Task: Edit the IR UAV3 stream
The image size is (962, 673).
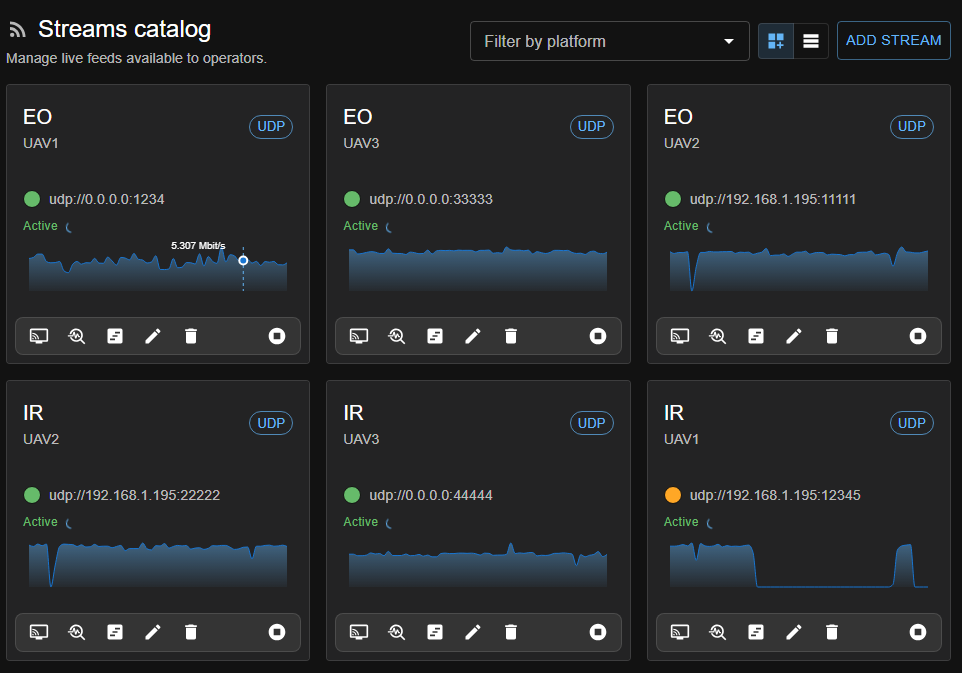Action: point(473,632)
